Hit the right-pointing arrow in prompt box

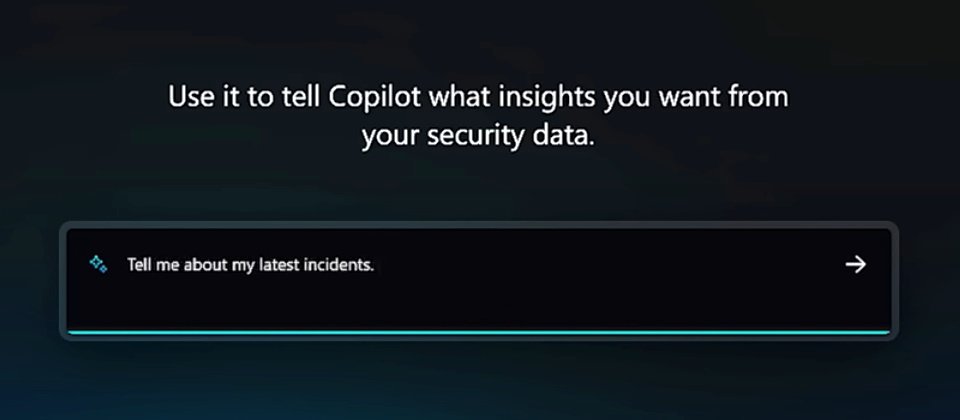tap(855, 264)
